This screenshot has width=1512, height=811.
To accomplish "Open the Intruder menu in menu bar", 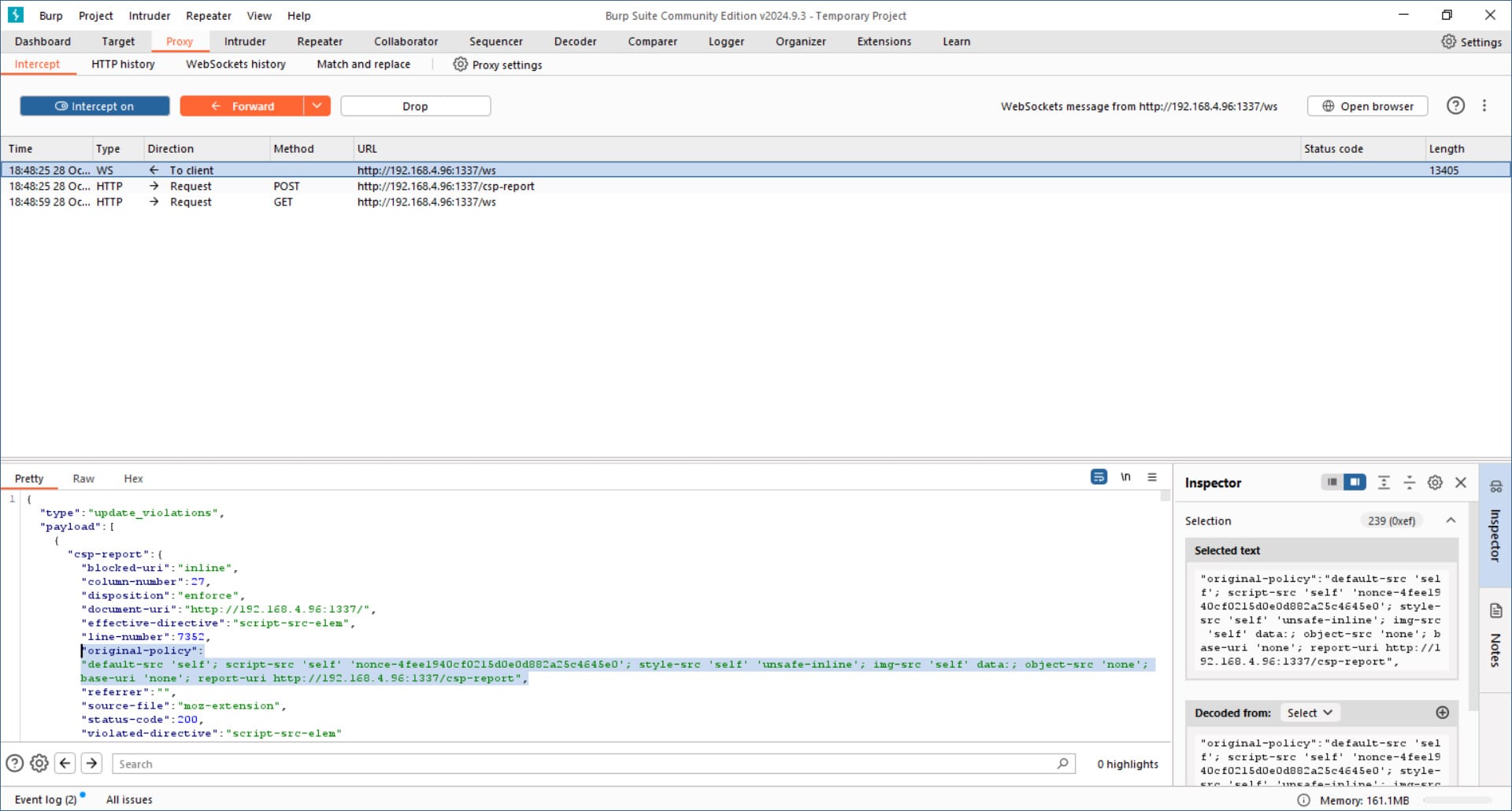I will tap(150, 16).
